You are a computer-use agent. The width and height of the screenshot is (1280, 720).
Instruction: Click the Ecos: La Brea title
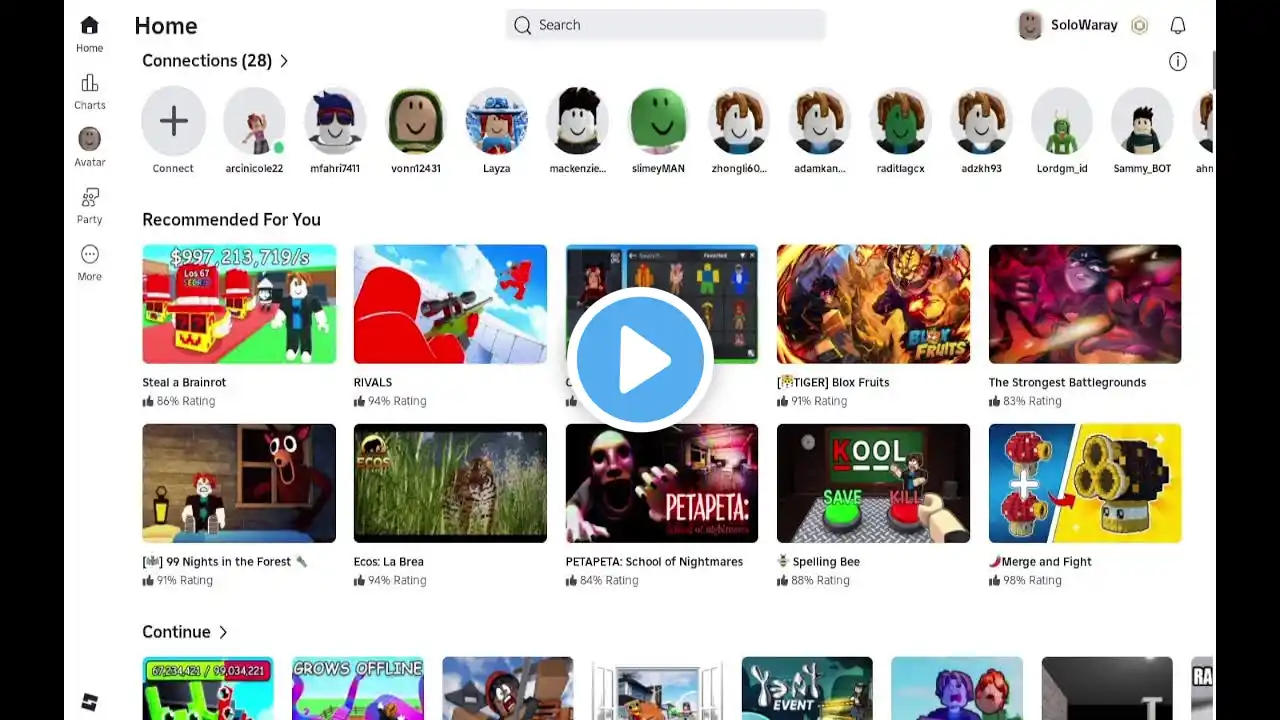389,562
